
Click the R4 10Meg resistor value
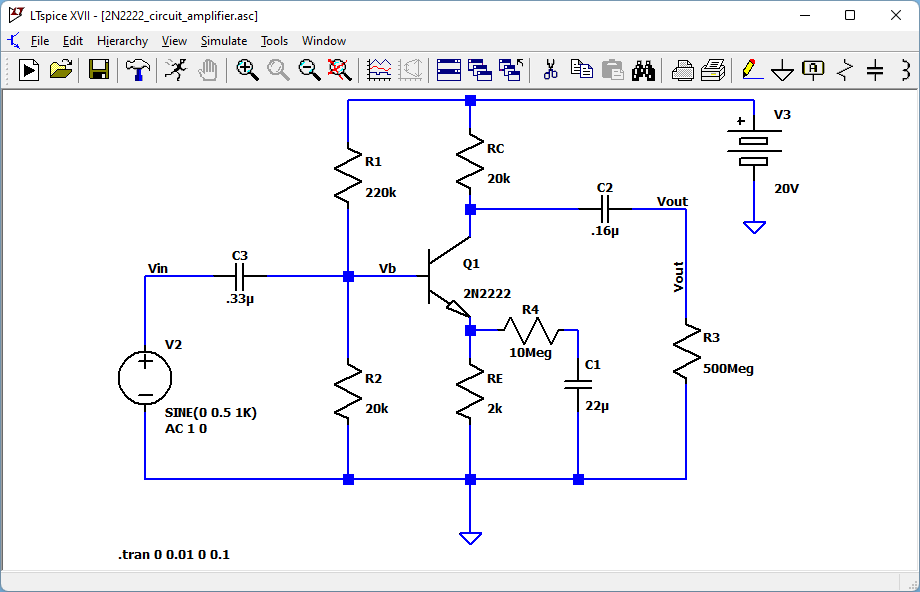click(530, 353)
